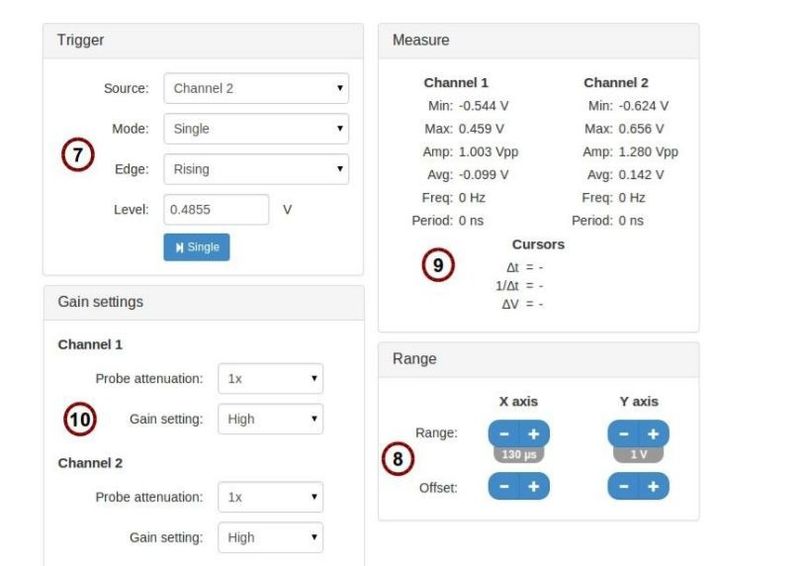Viewport: 800px width, 566px height.
Task: Select Channel 2 Max value 0.656 V
Action: click(x=641, y=129)
